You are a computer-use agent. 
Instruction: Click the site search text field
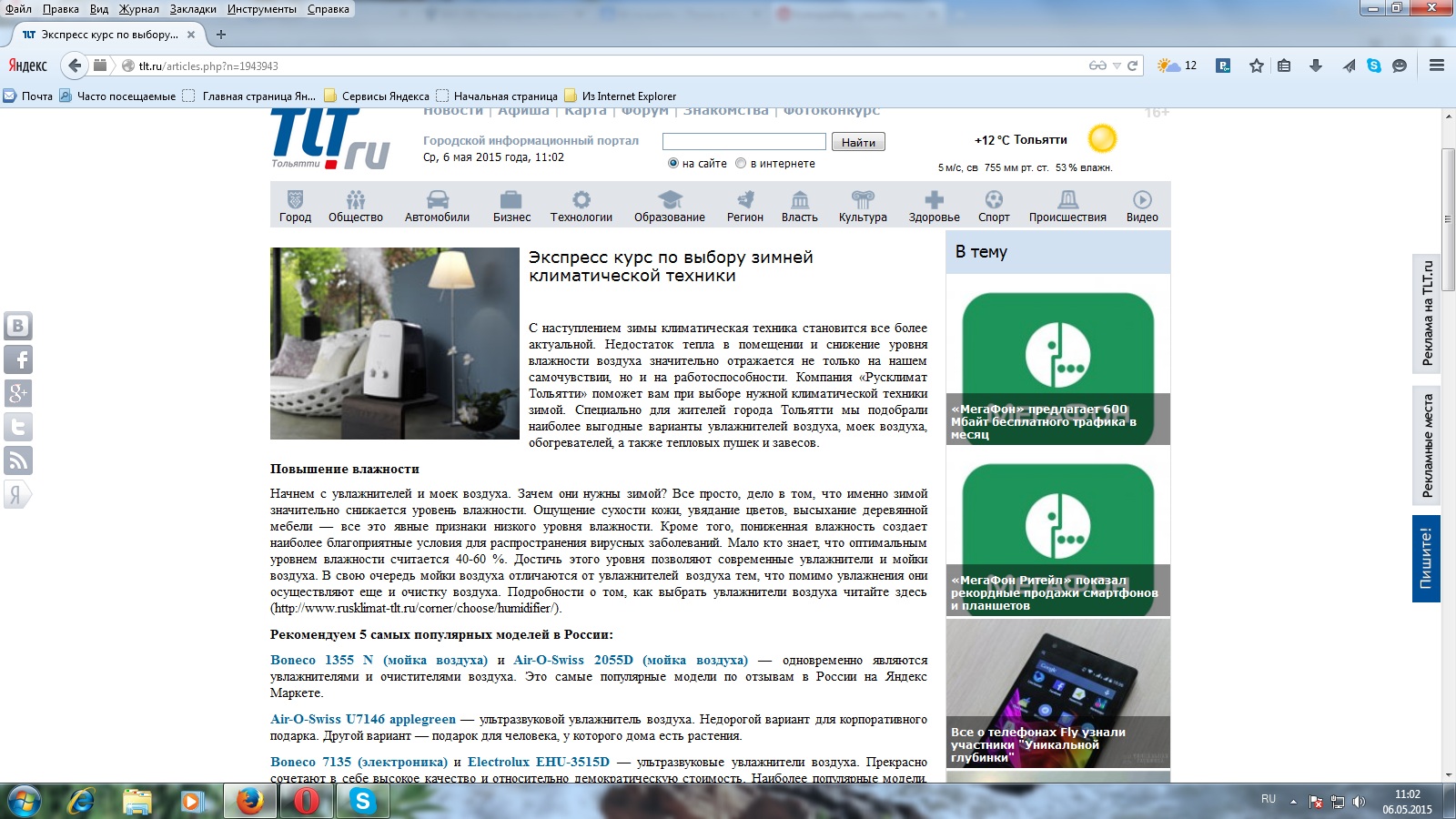(x=744, y=142)
